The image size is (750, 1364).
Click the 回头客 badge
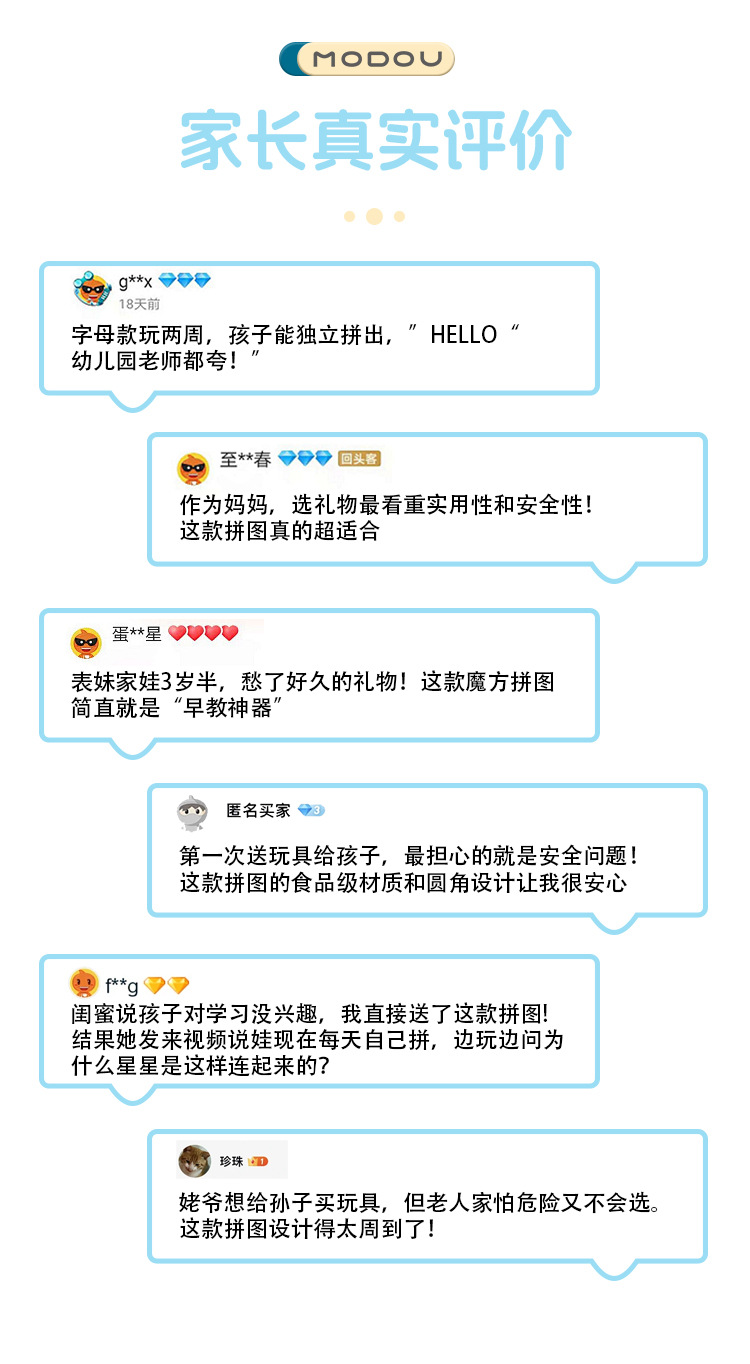point(359,459)
